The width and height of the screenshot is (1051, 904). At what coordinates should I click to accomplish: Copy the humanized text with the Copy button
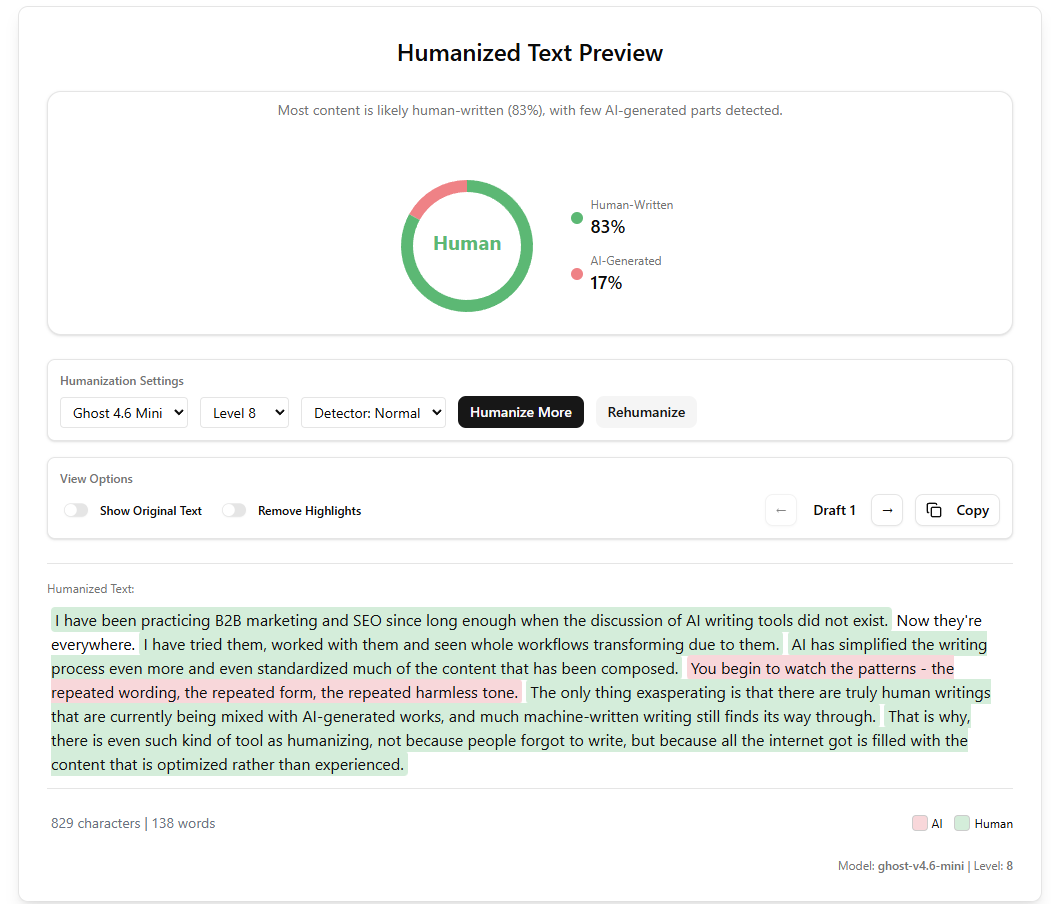click(x=957, y=510)
